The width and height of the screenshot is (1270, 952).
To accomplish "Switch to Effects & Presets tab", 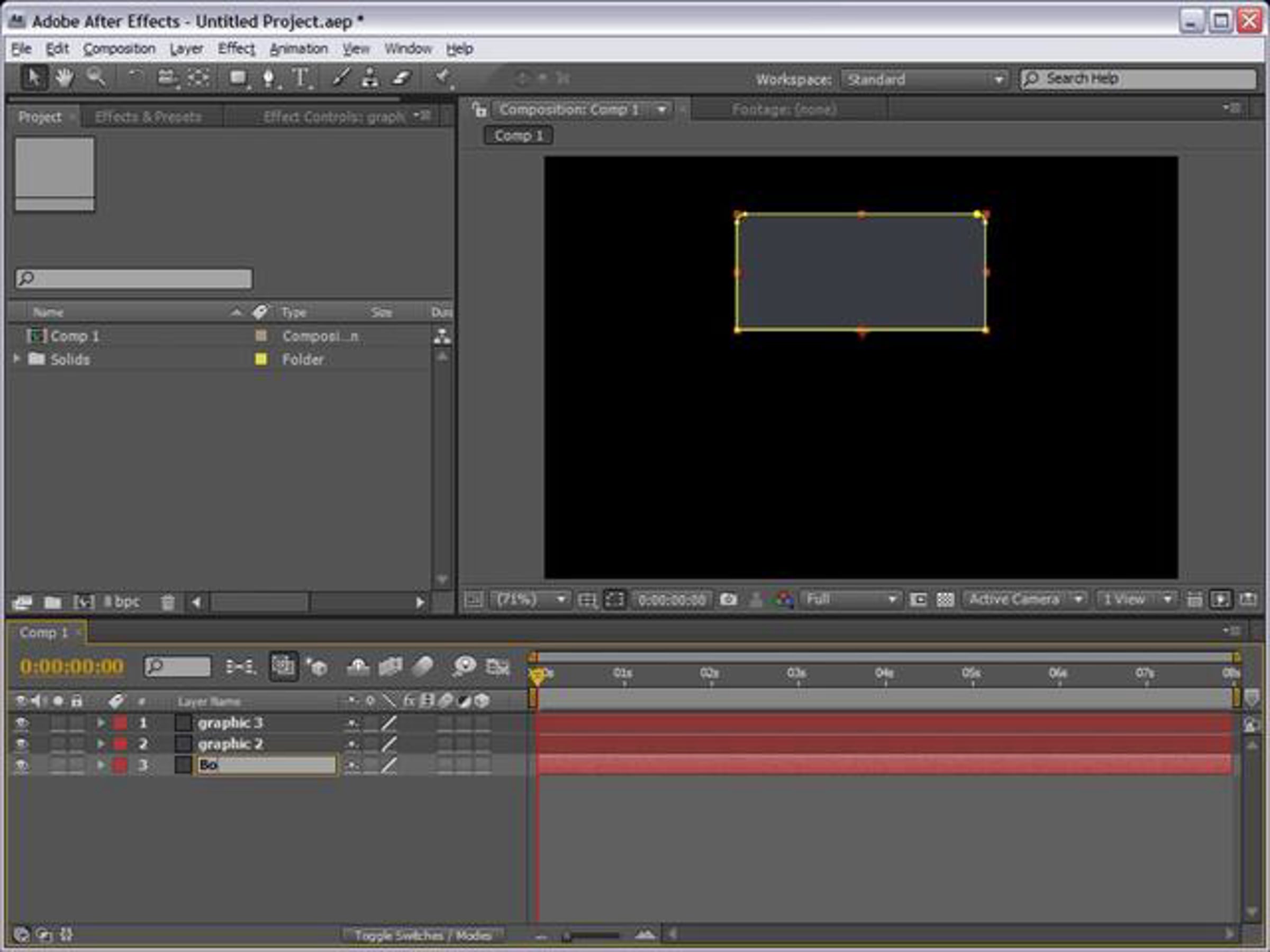I will pos(148,117).
